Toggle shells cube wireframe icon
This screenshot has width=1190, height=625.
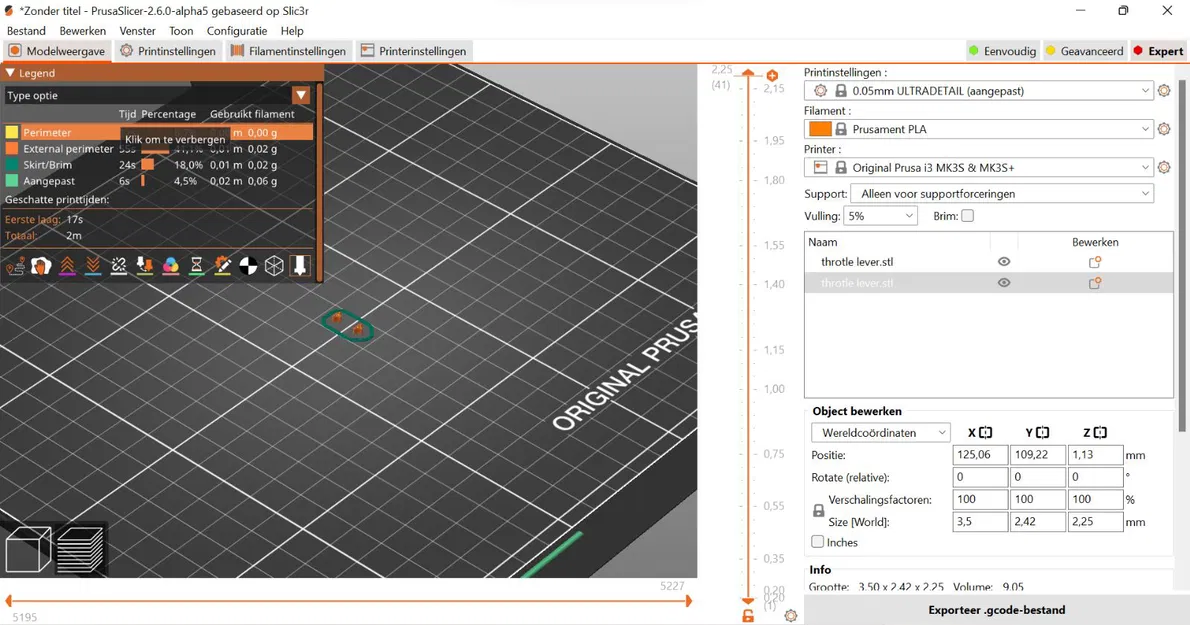[x=274, y=265]
